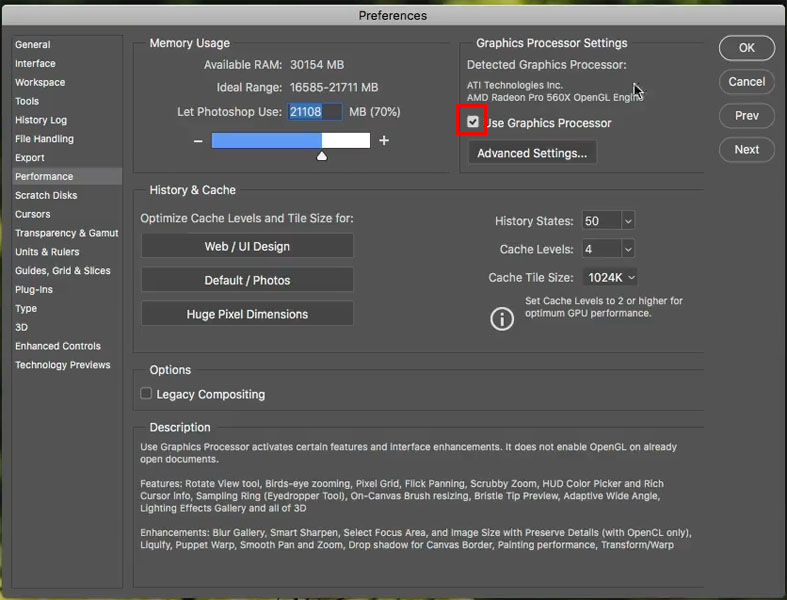This screenshot has height=600, width=787.
Task: Click 'ATI Technologies Inc.' text
Action: coord(515,85)
